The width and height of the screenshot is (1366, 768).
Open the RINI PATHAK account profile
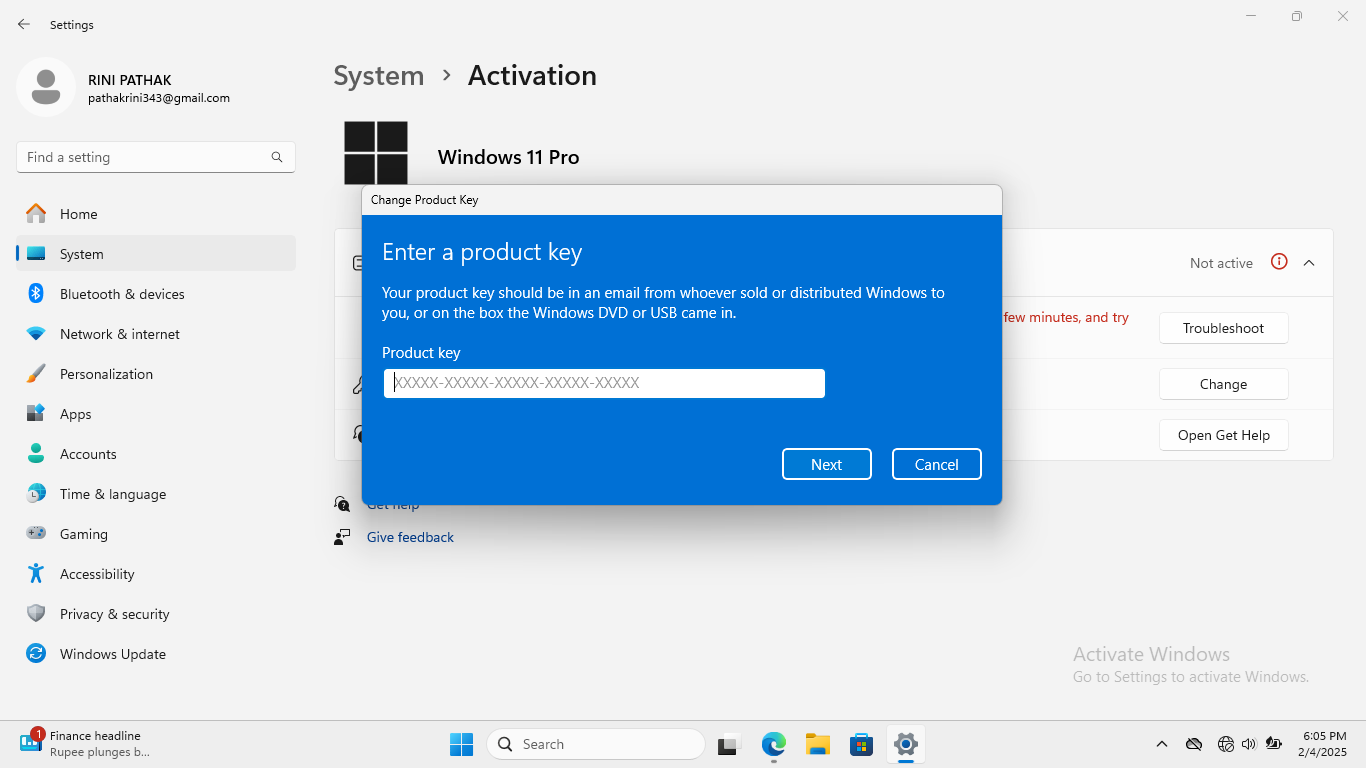click(124, 88)
